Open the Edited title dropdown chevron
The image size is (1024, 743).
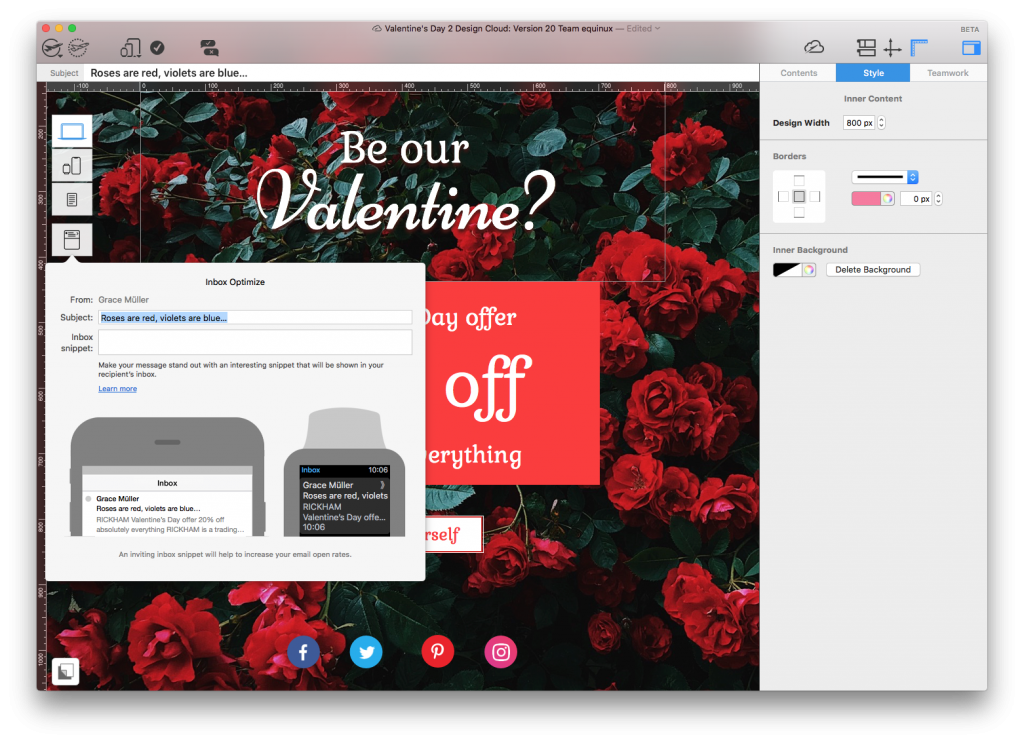[x=657, y=28]
